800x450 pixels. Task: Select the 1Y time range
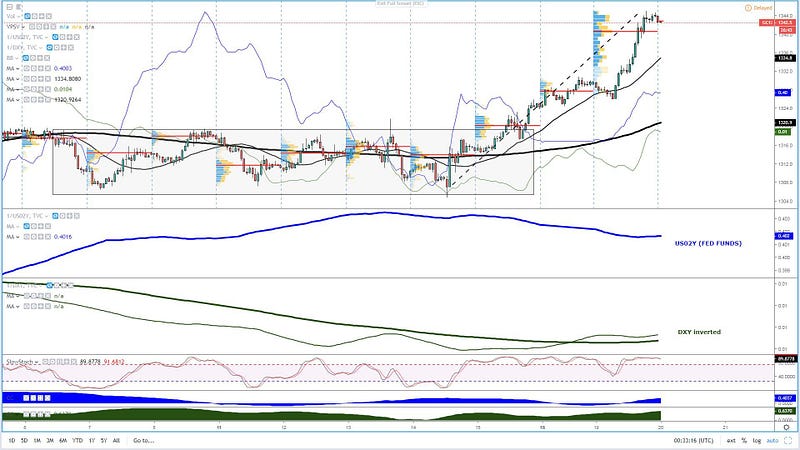[92, 440]
